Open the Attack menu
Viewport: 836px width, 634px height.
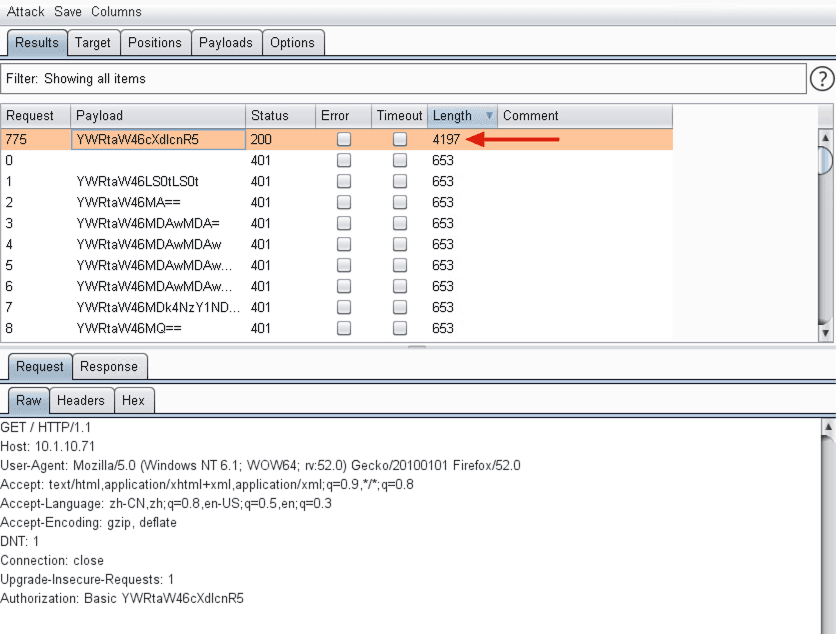point(26,12)
